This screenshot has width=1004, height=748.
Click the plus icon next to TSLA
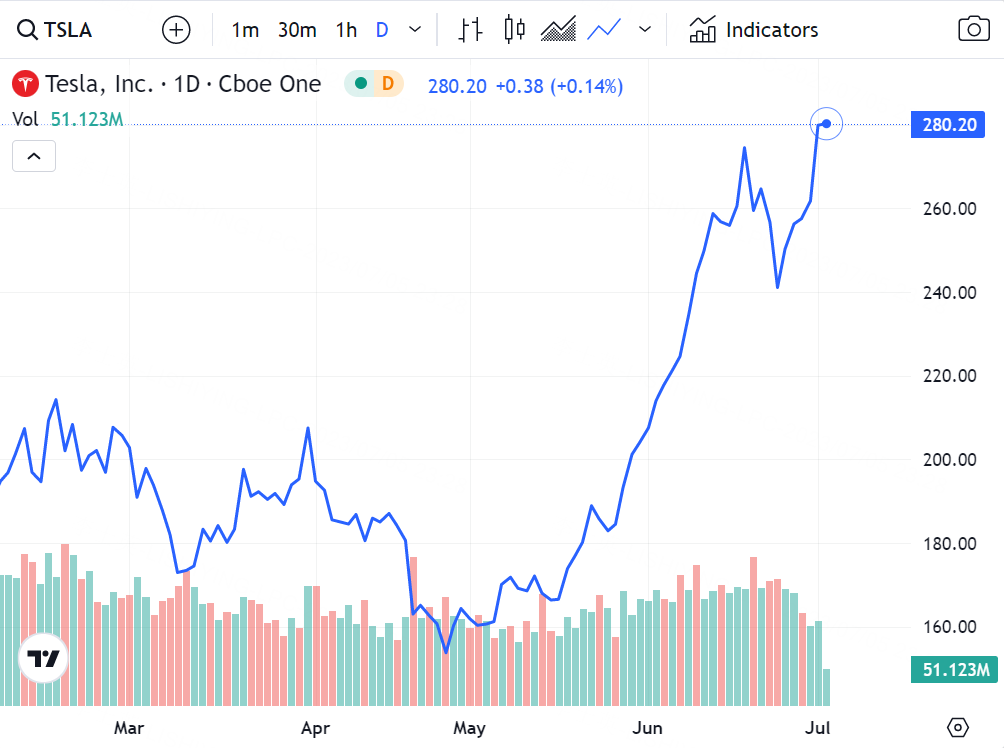[176, 30]
